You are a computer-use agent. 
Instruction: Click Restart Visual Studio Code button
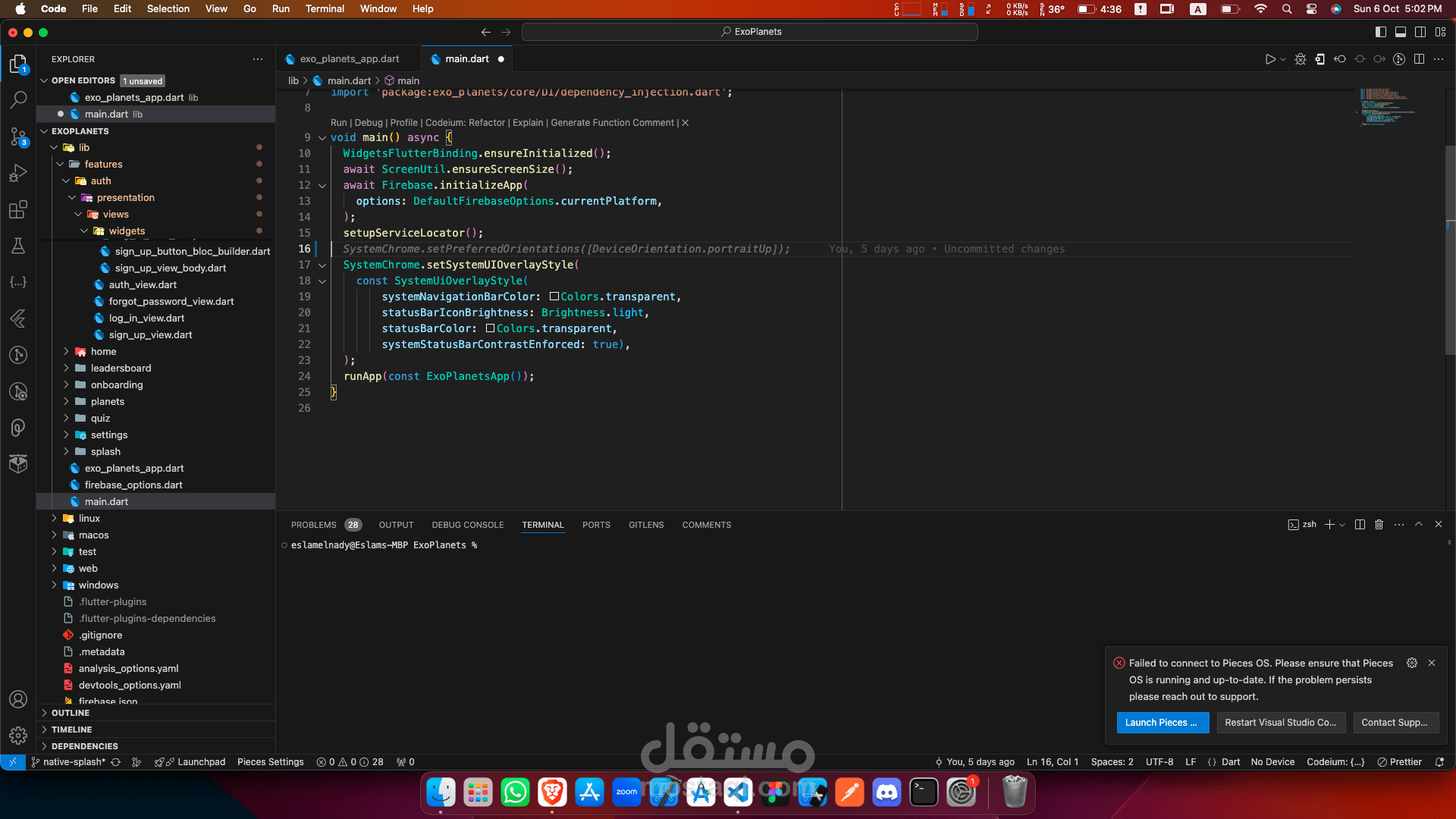click(x=1280, y=723)
